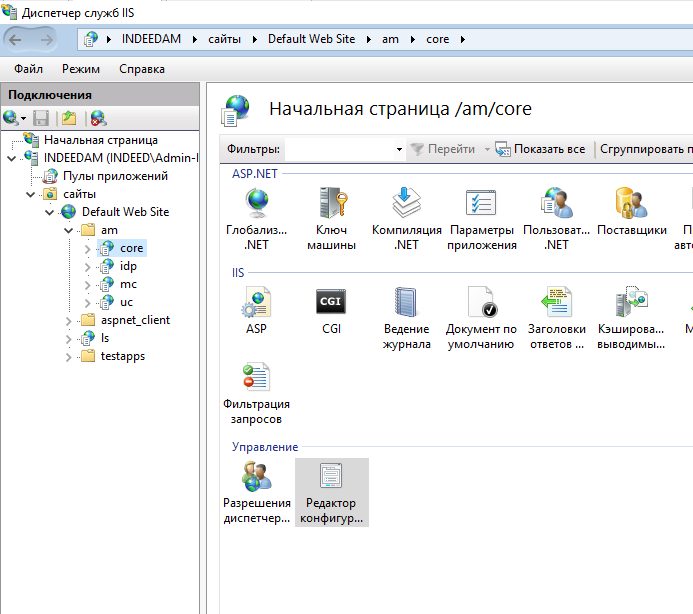Open the filter dropdown arrow

point(399,149)
